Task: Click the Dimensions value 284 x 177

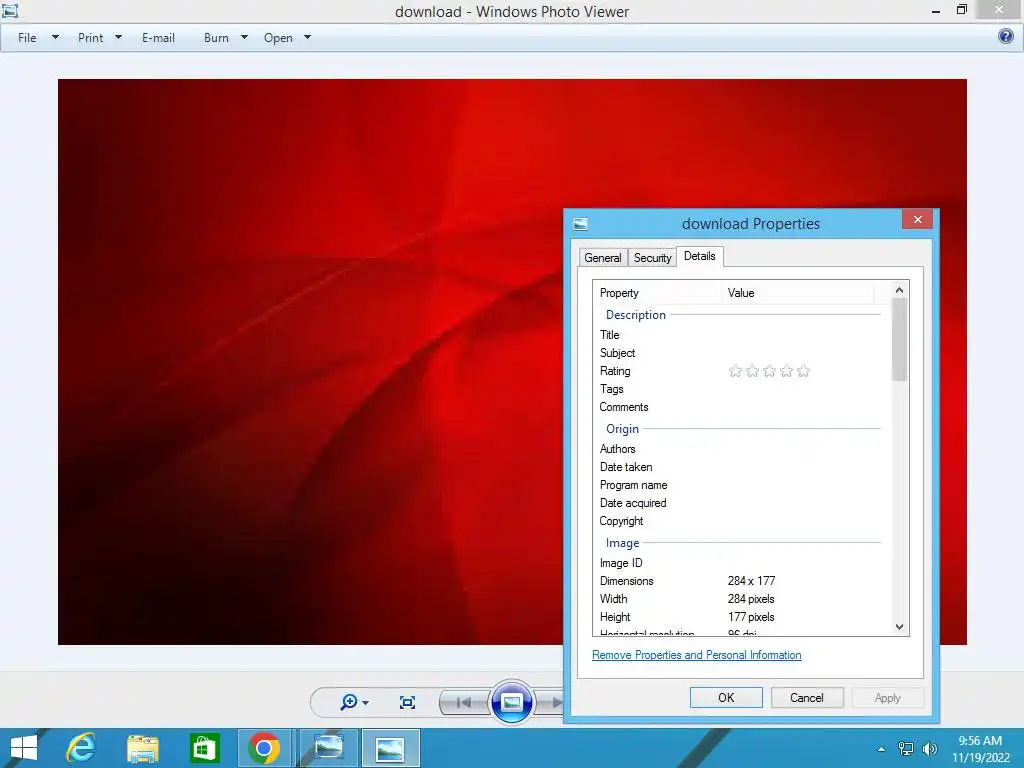Action: click(751, 581)
